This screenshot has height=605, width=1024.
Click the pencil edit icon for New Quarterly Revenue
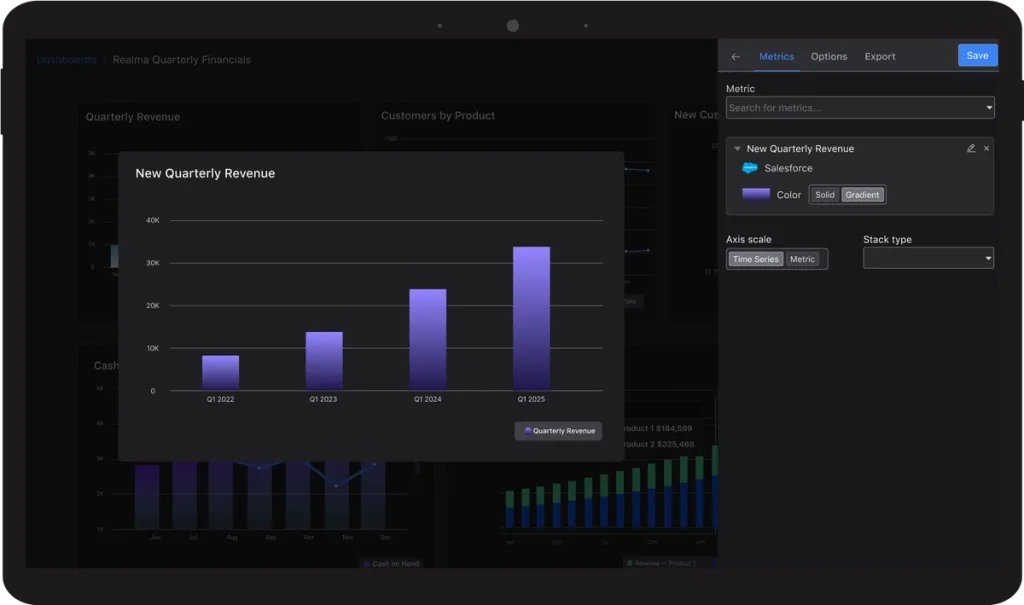tap(971, 148)
